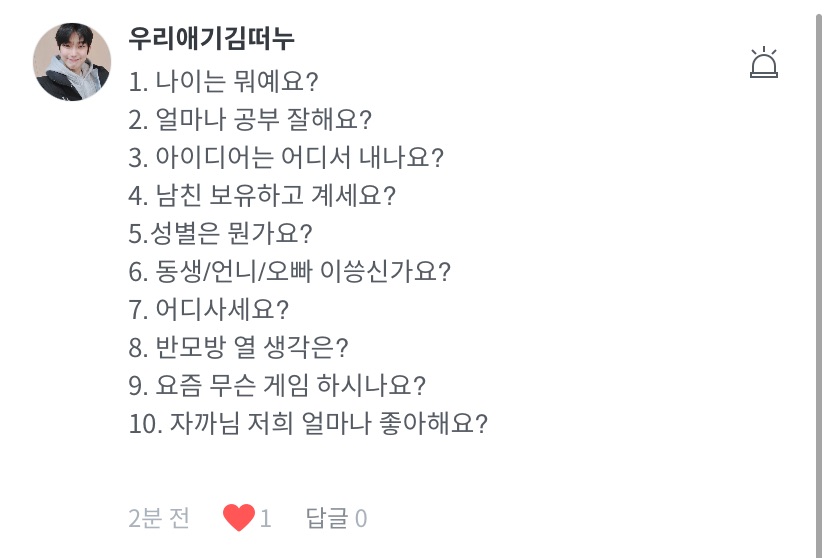Open the profile of 우리애기김떠누
Screen dimensions: 828x558
pos(212,38)
